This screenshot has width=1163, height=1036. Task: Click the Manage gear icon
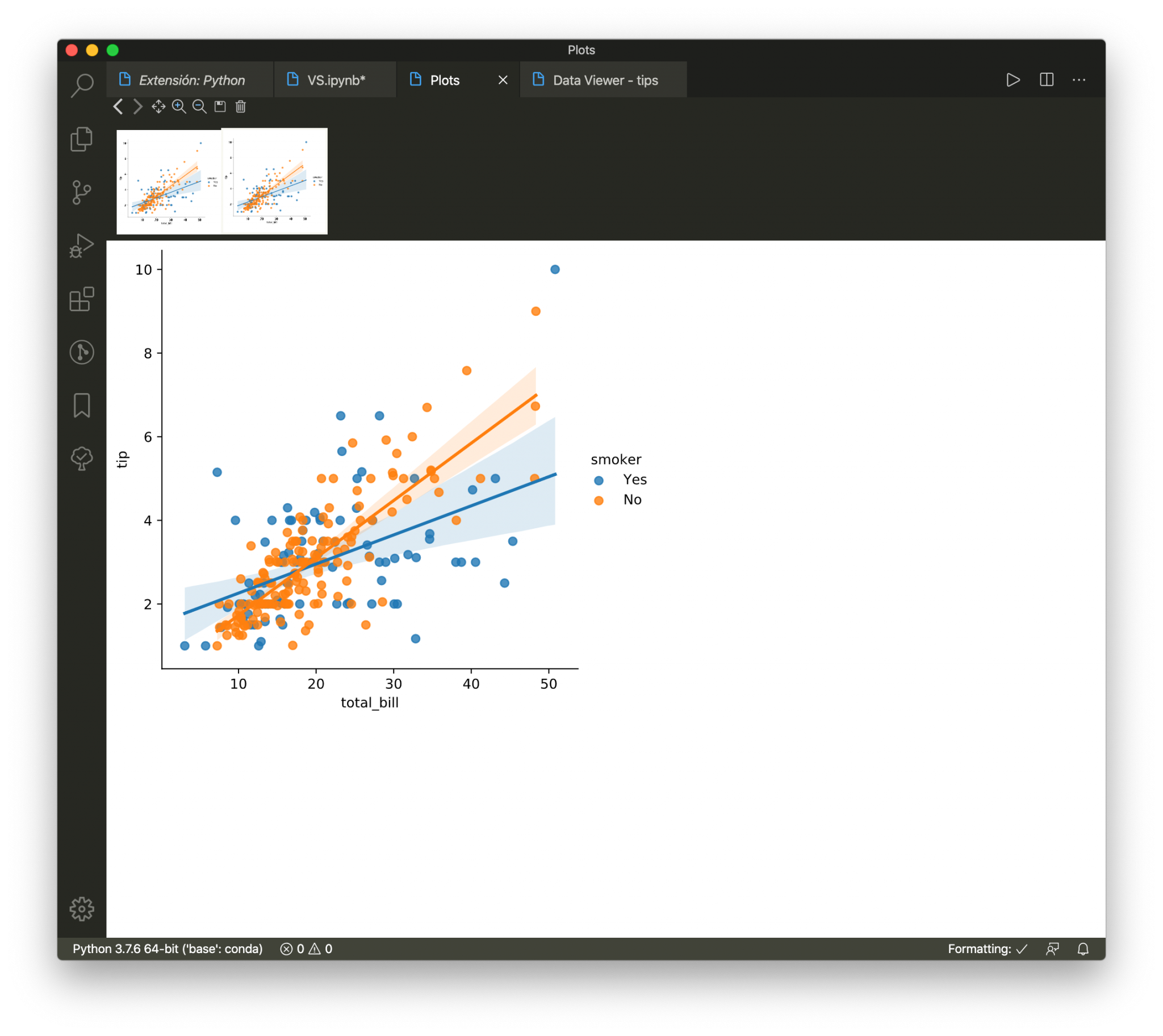point(81,909)
